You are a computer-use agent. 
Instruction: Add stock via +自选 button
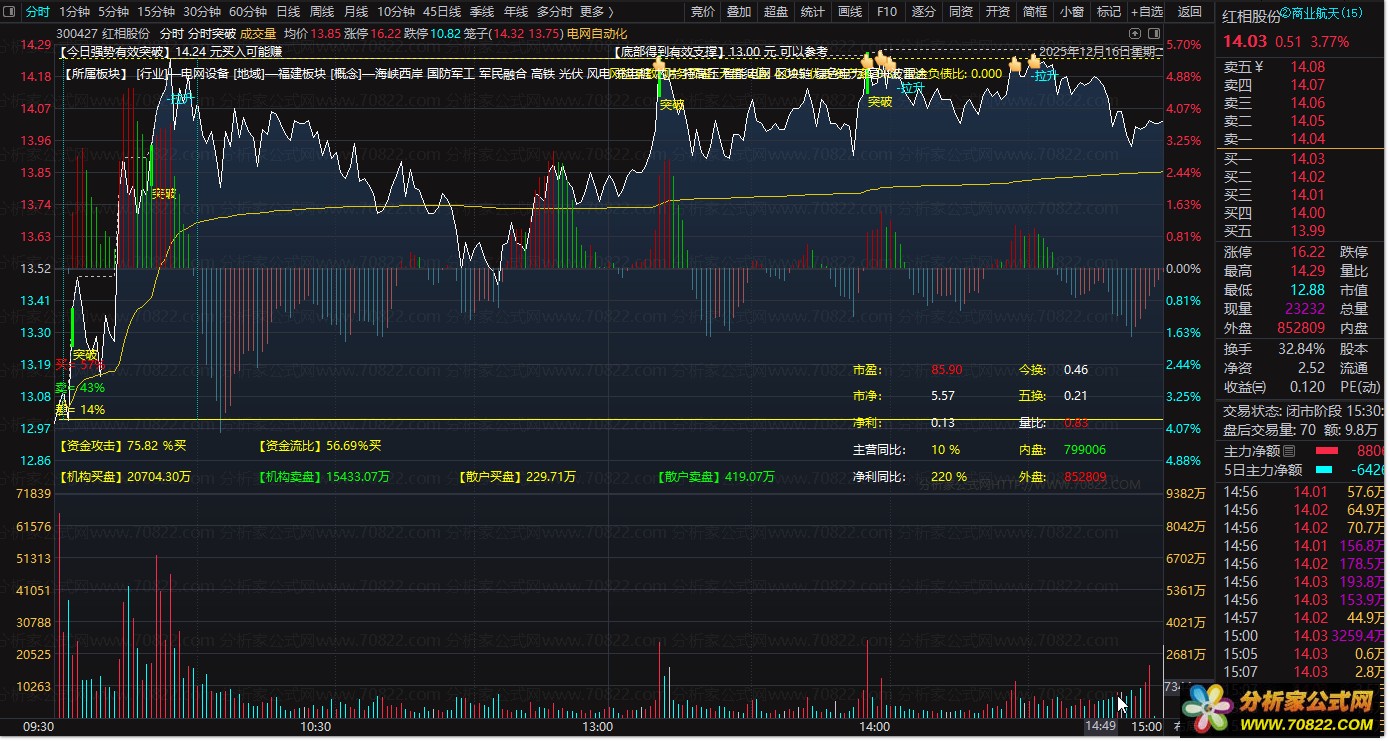point(1147,12)
